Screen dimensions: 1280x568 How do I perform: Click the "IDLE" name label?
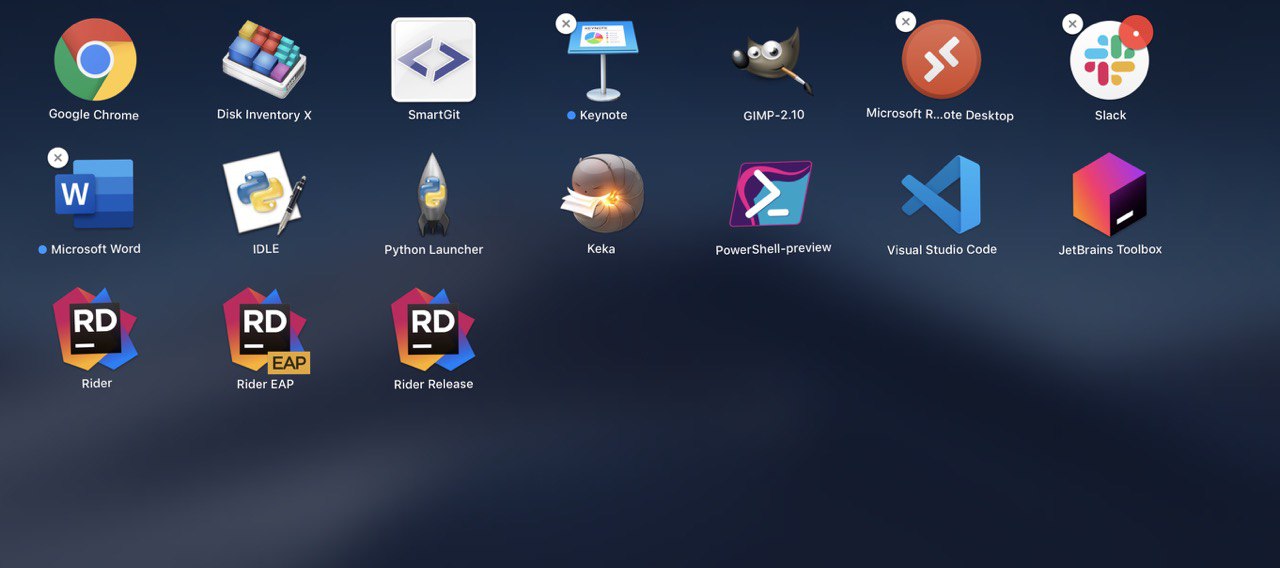(266, 249)
